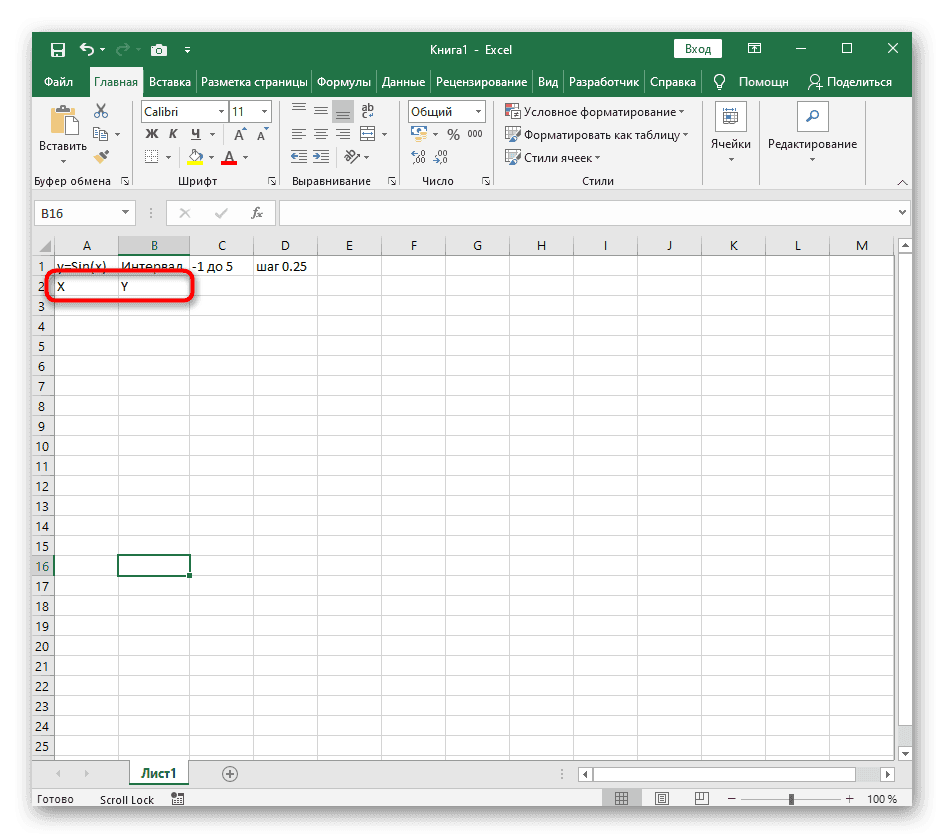The width and height of the screenshot is (944, 838).
Task: Click the Вход sign-in button
Action: coord(698,49)
